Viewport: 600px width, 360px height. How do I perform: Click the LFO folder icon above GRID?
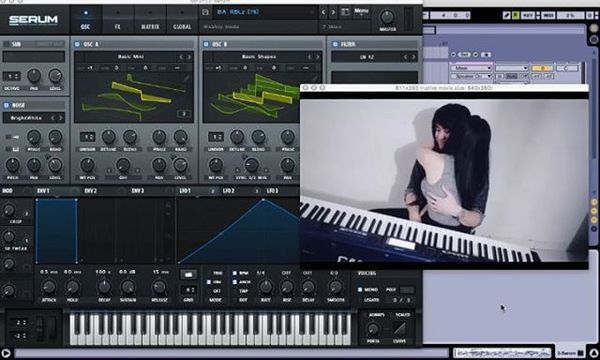[x=188, y=274]
